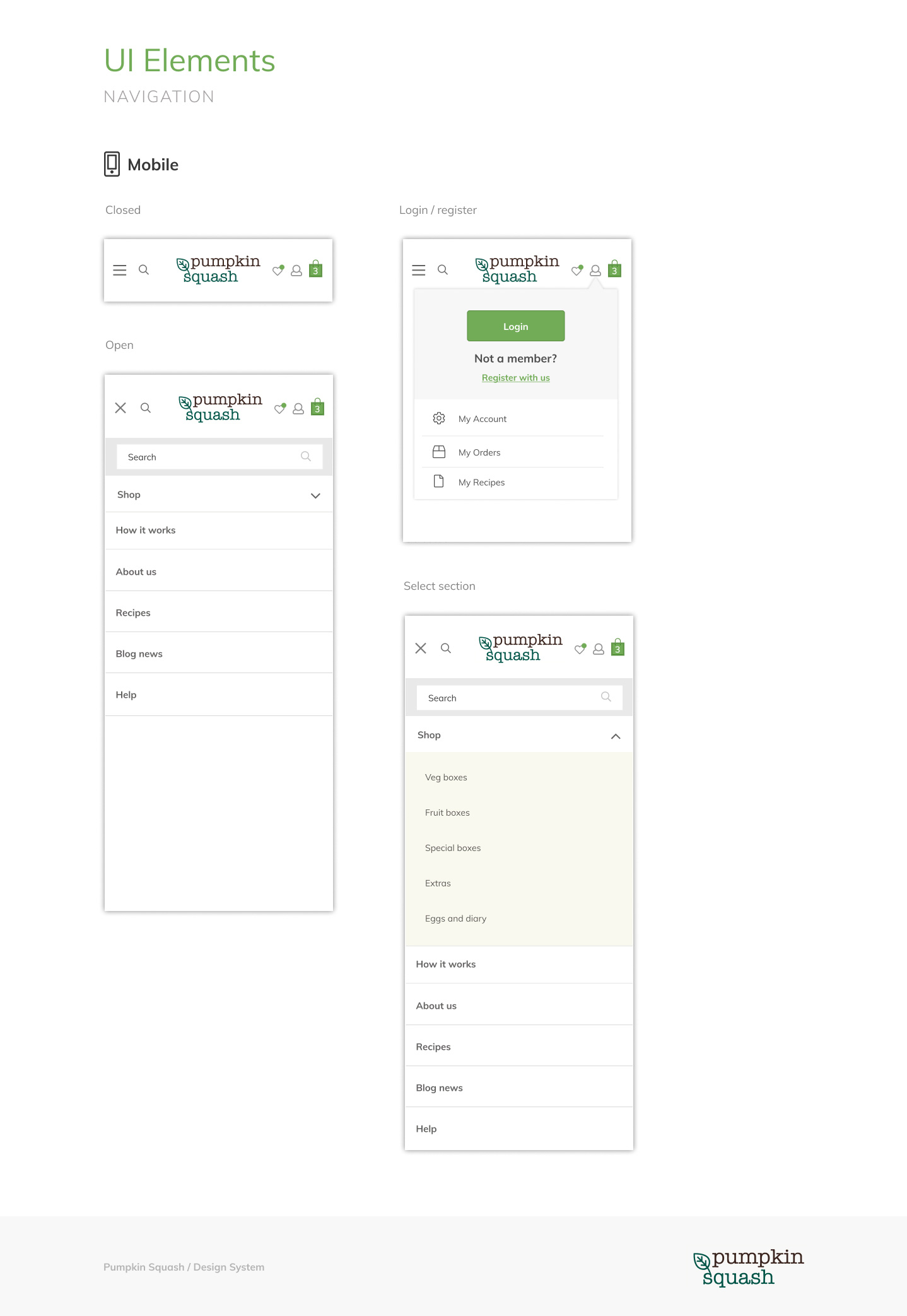Click header search icon in Open mockup
Screen dimensions: 907x1316
click(x=146, y=408)
